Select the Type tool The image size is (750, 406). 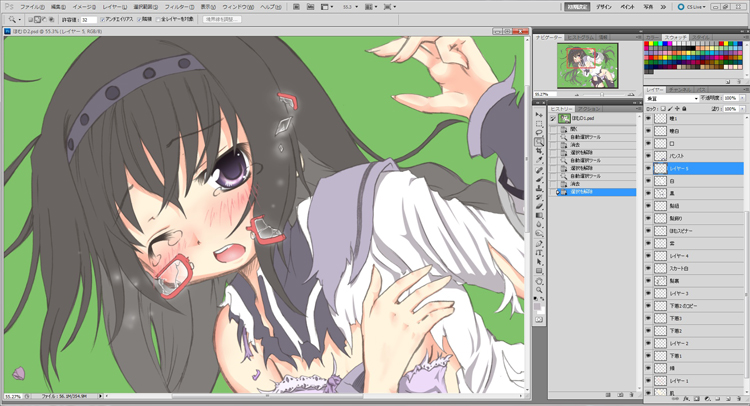539,253
